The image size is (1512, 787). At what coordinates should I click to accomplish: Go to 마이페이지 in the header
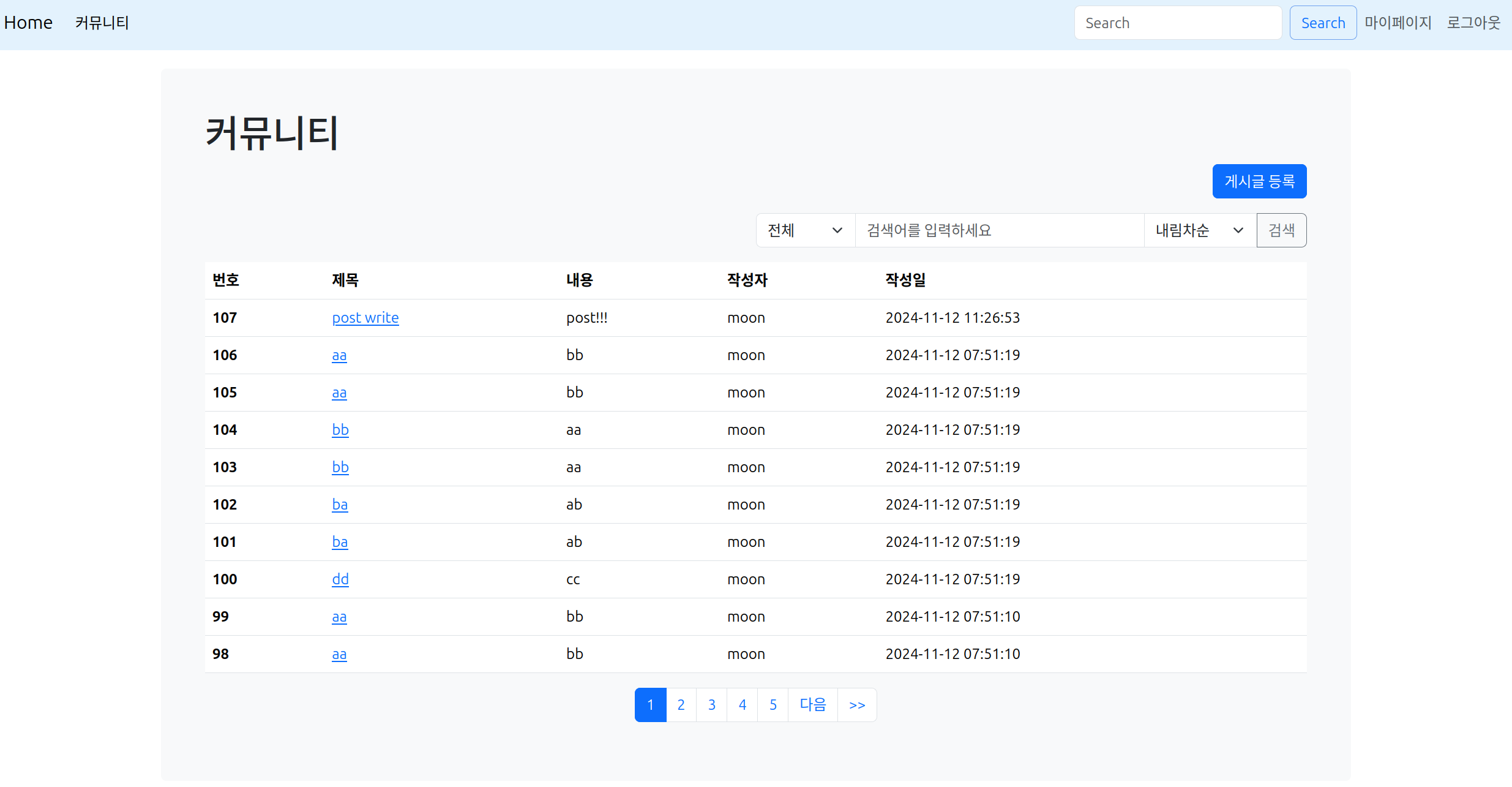(1398, 22)
